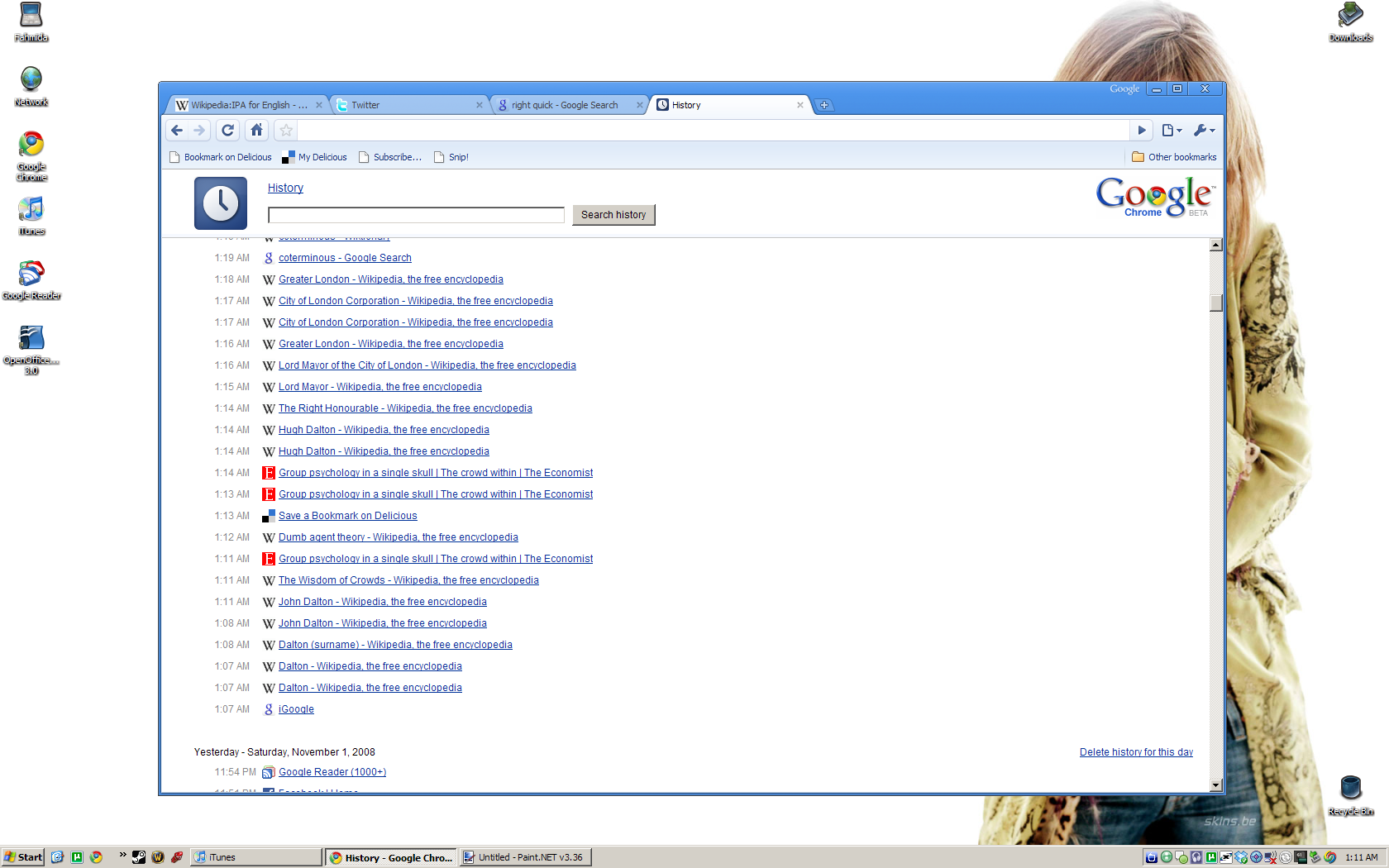This screenshot has width=1389, height=868.
Task: Open Dumb agent theory Wikipedia entry
Action: pos(399,537)
